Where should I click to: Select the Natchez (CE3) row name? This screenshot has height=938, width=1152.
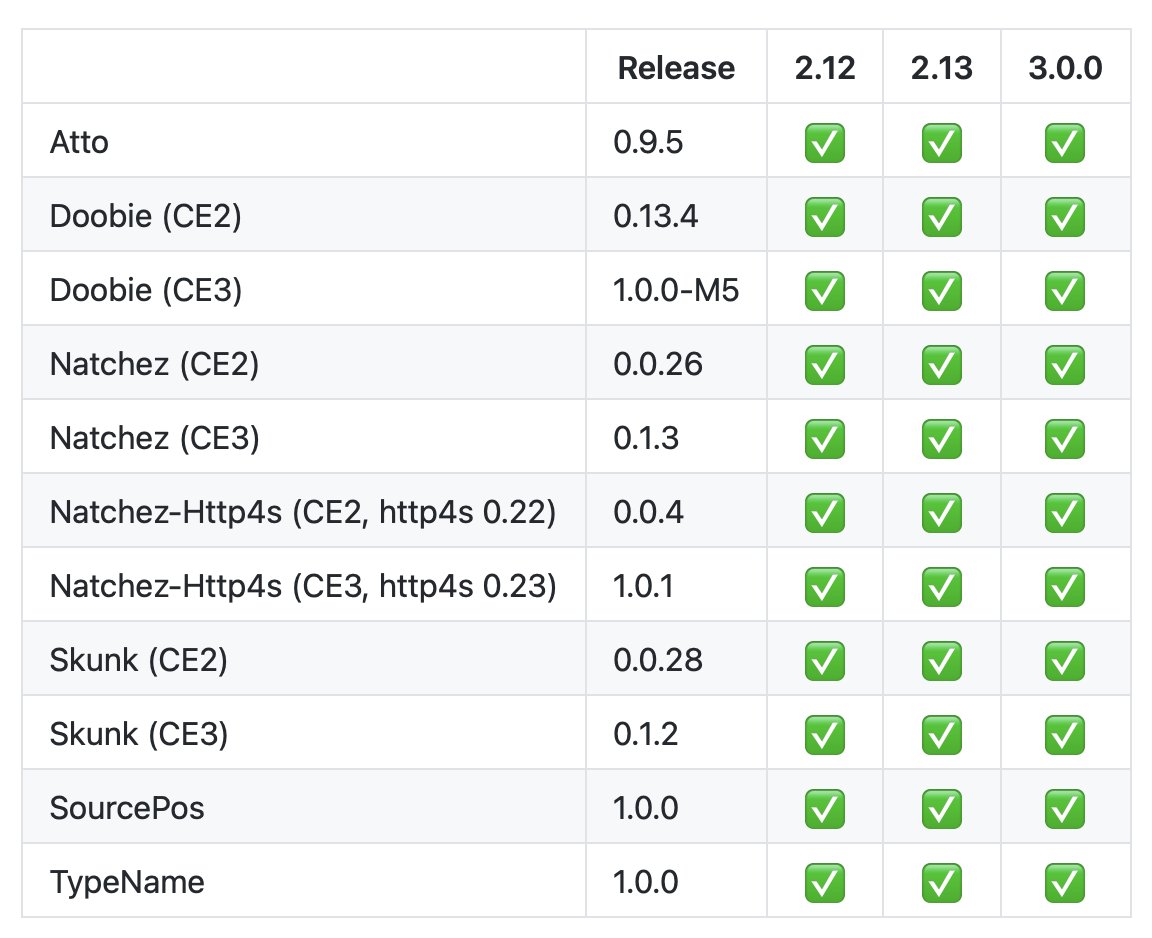(x=154, y=439)
